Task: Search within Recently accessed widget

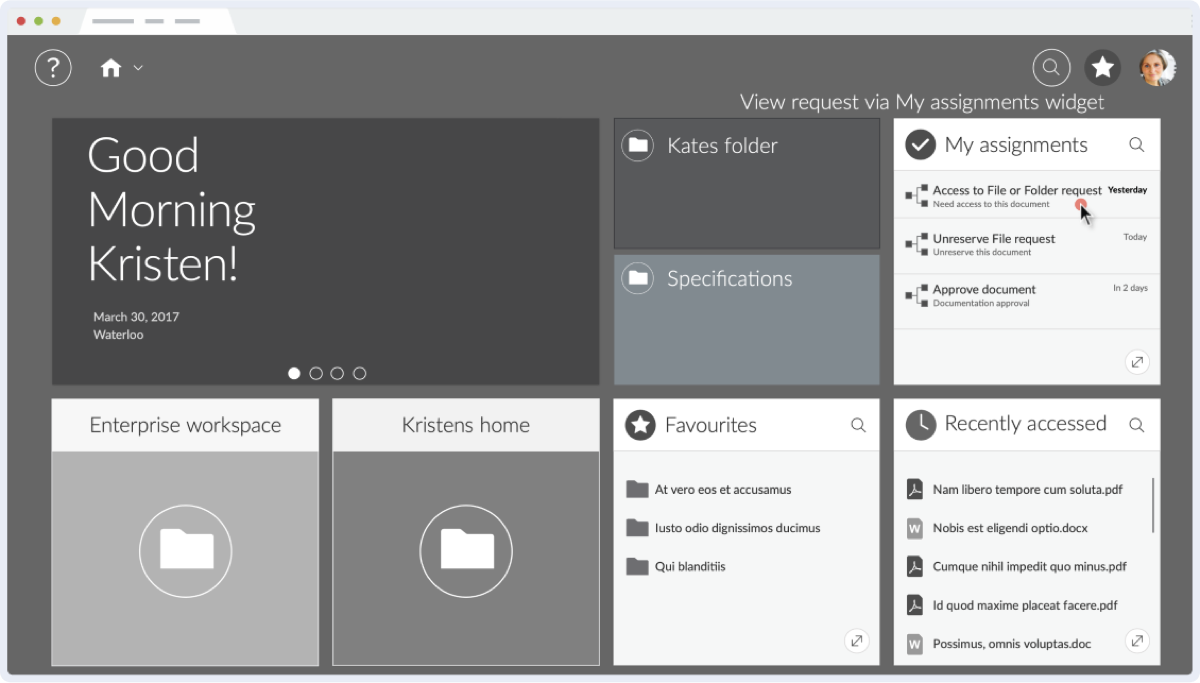Action: pos(1136,425)
